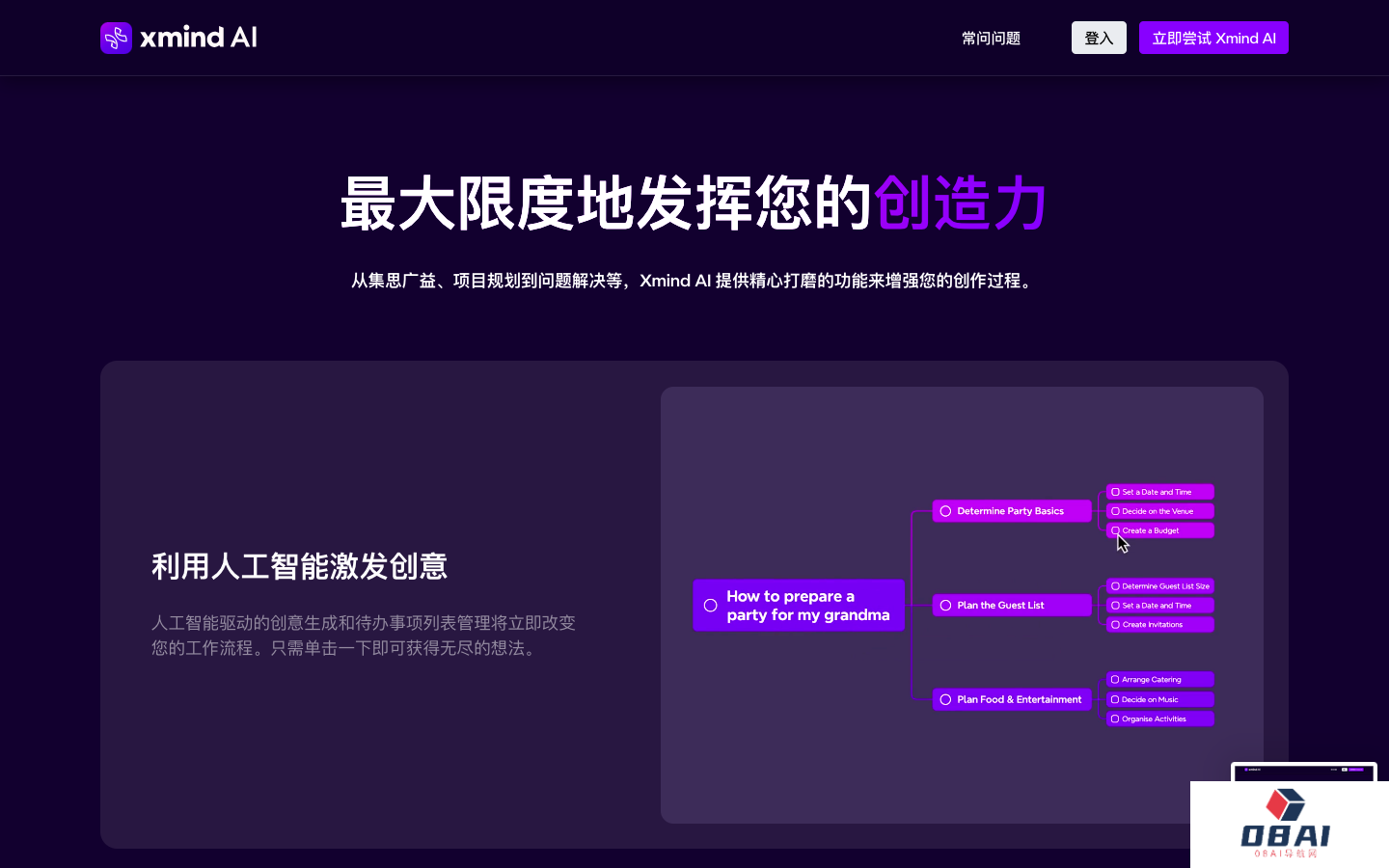Check the circle on root node 'How to prepare'

[x=711, y=606]
